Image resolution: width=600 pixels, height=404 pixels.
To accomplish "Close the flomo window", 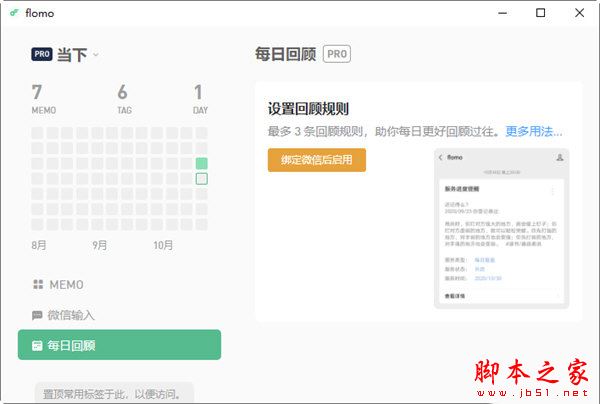I will pyautogui.click(x=579, y=13).
